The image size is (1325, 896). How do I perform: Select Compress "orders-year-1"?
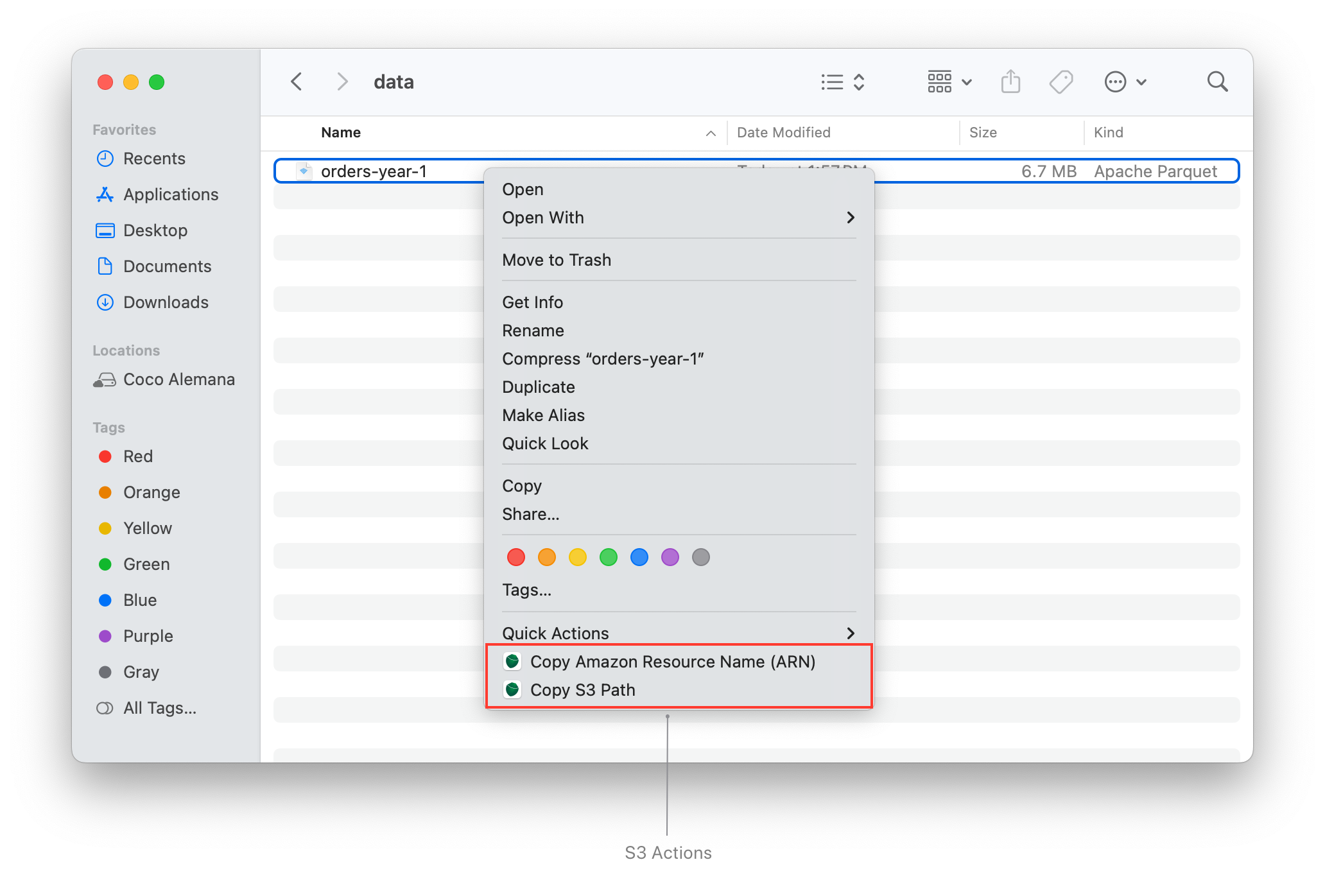tap(603, 358)
